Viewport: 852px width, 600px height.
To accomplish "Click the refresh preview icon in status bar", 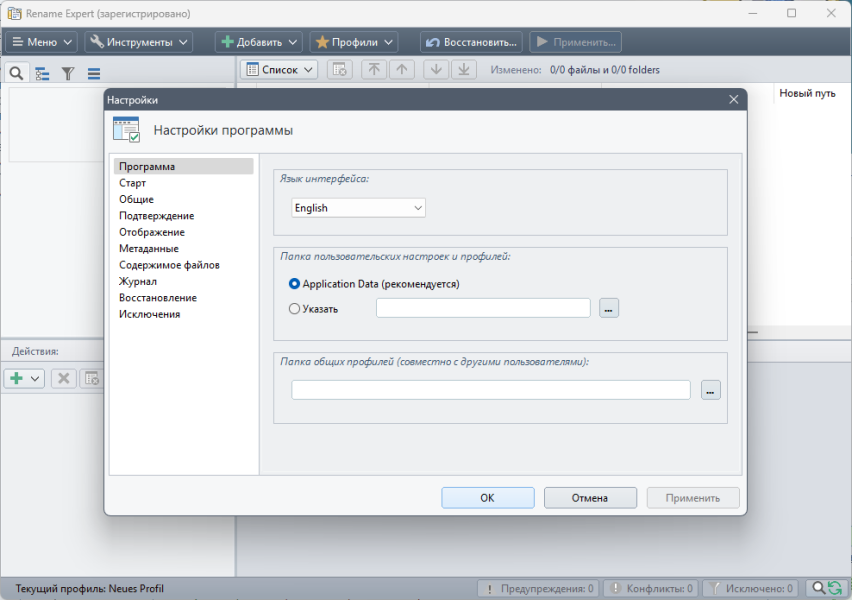I will coord(835,588).
